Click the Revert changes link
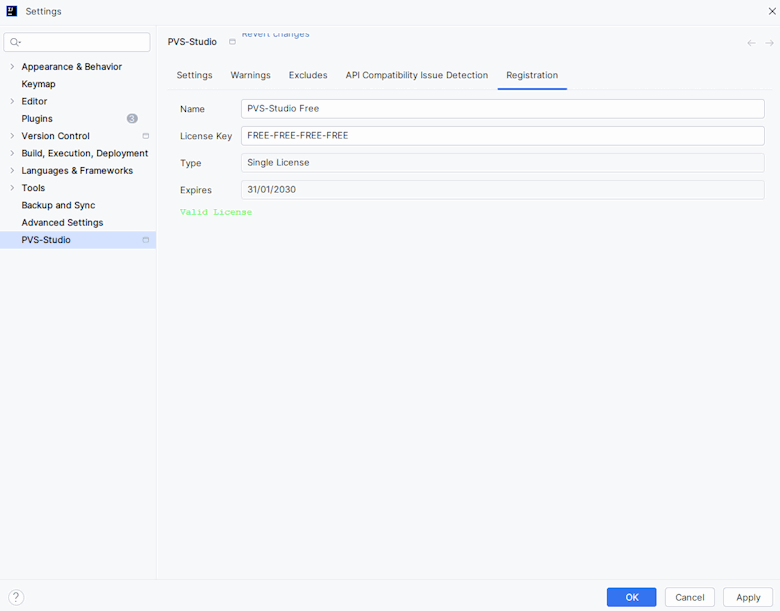 coord(276,34)
